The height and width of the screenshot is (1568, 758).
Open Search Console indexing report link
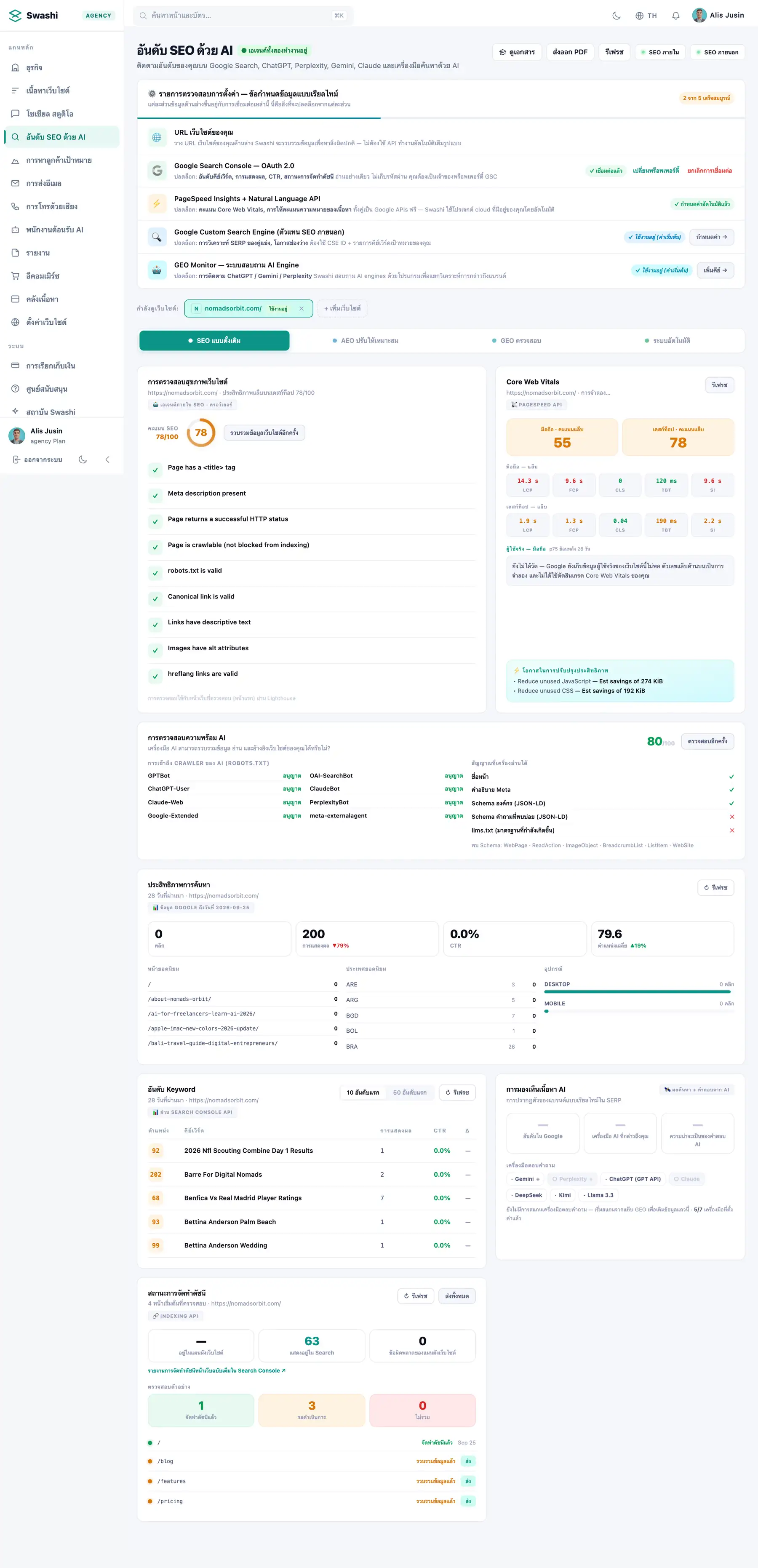point(217,1370)
